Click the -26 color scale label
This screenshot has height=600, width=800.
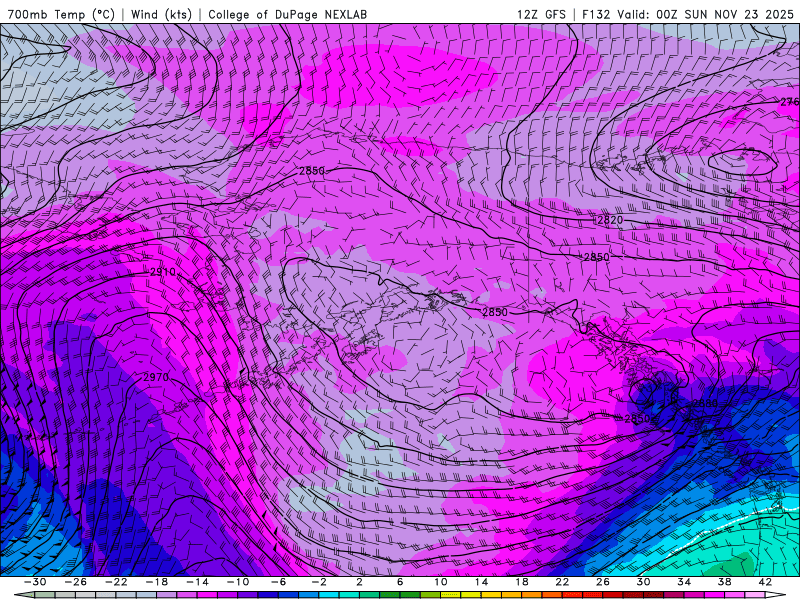[x=76, y=582]
